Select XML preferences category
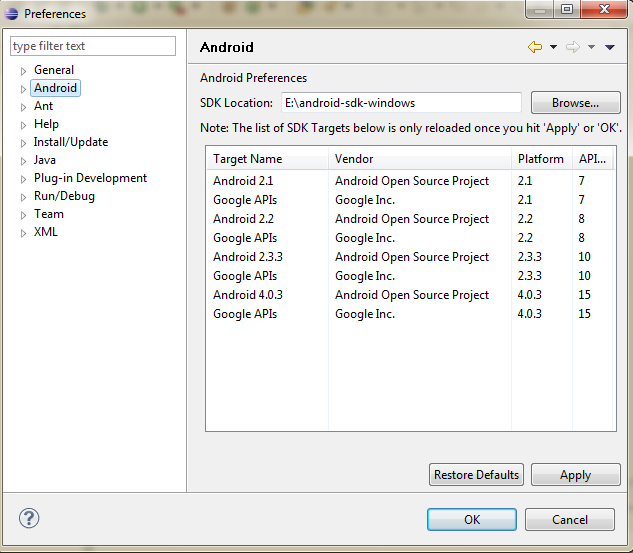Viewport: 633px width, 553px height. (45, 232)
